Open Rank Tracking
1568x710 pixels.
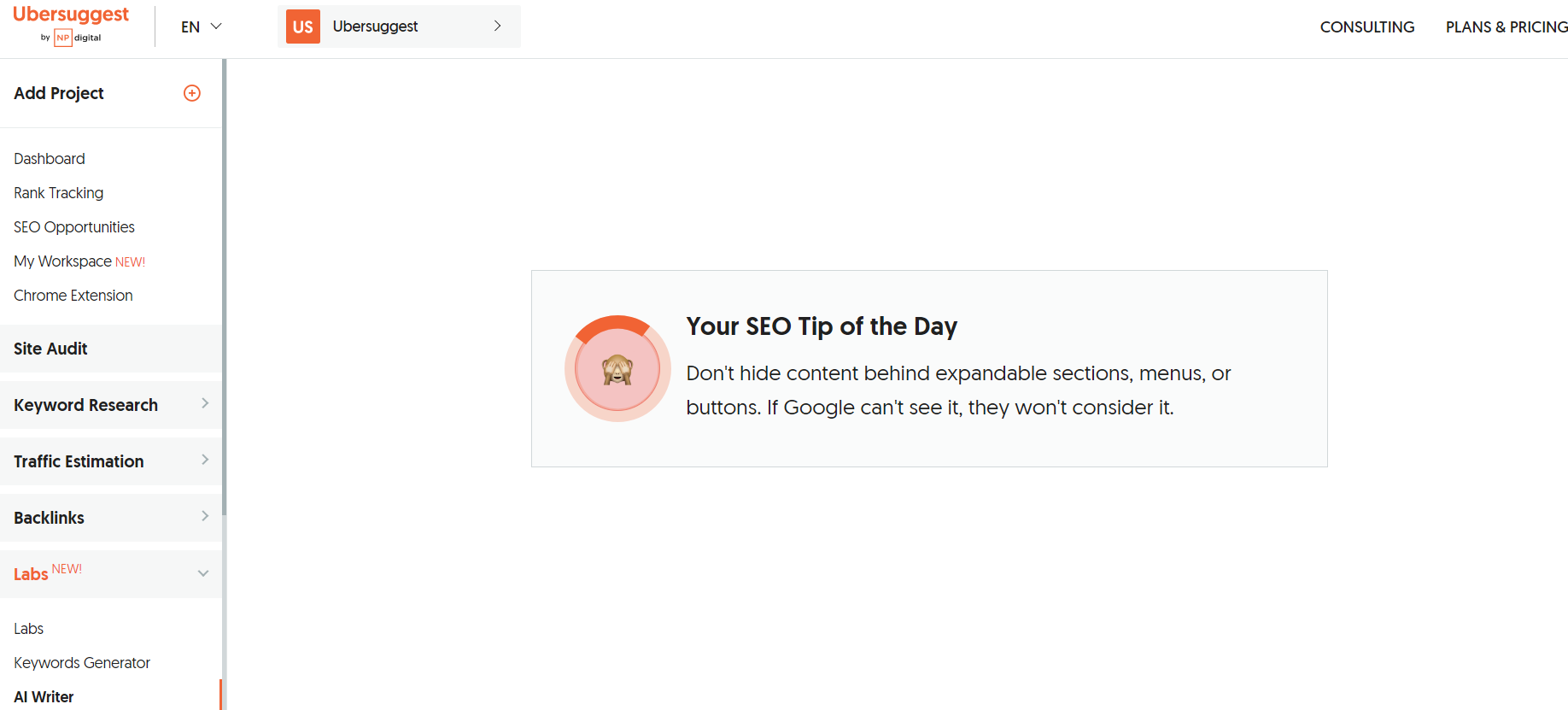tap(58, 193)
